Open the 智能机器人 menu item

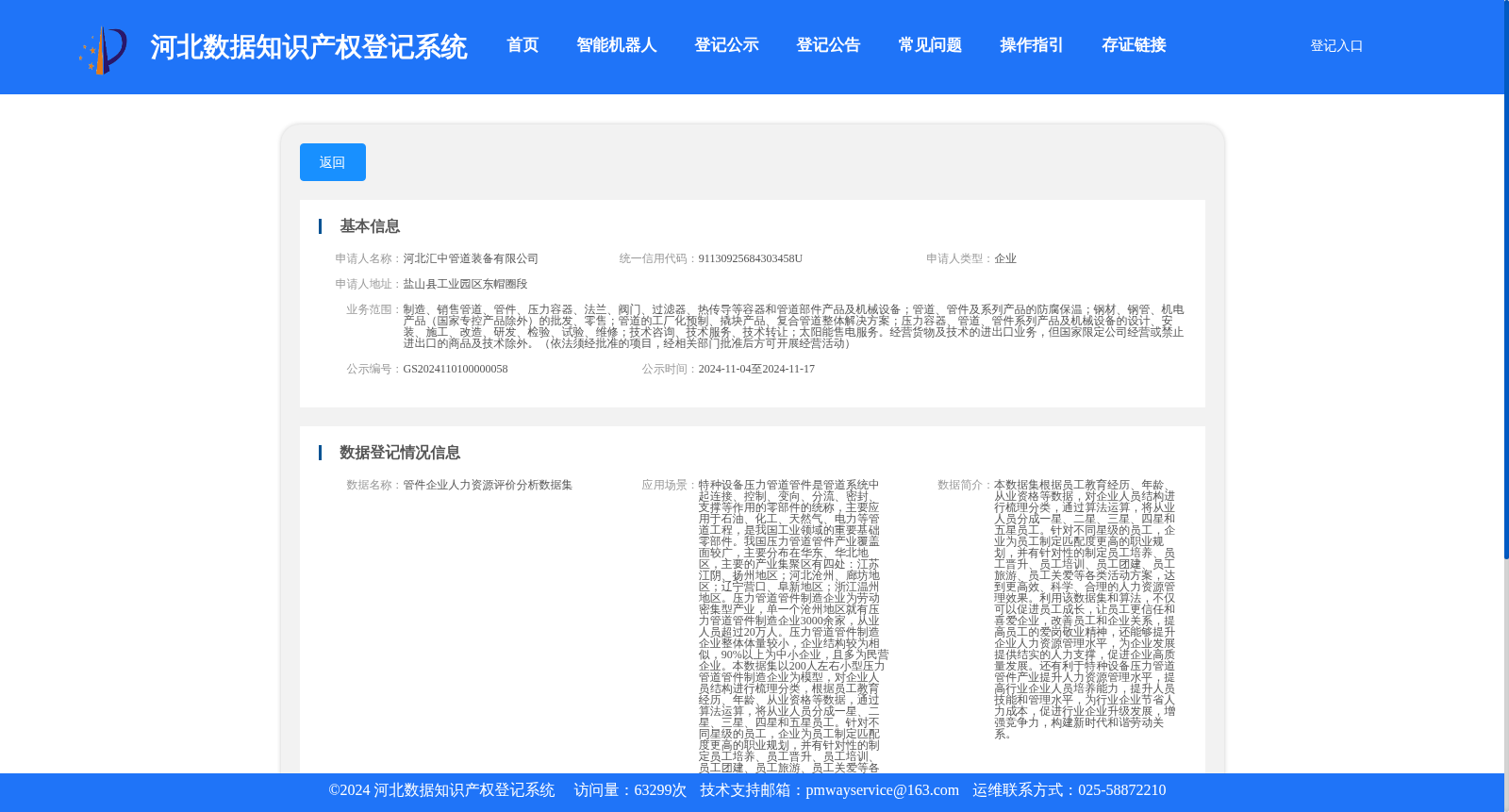617,45
